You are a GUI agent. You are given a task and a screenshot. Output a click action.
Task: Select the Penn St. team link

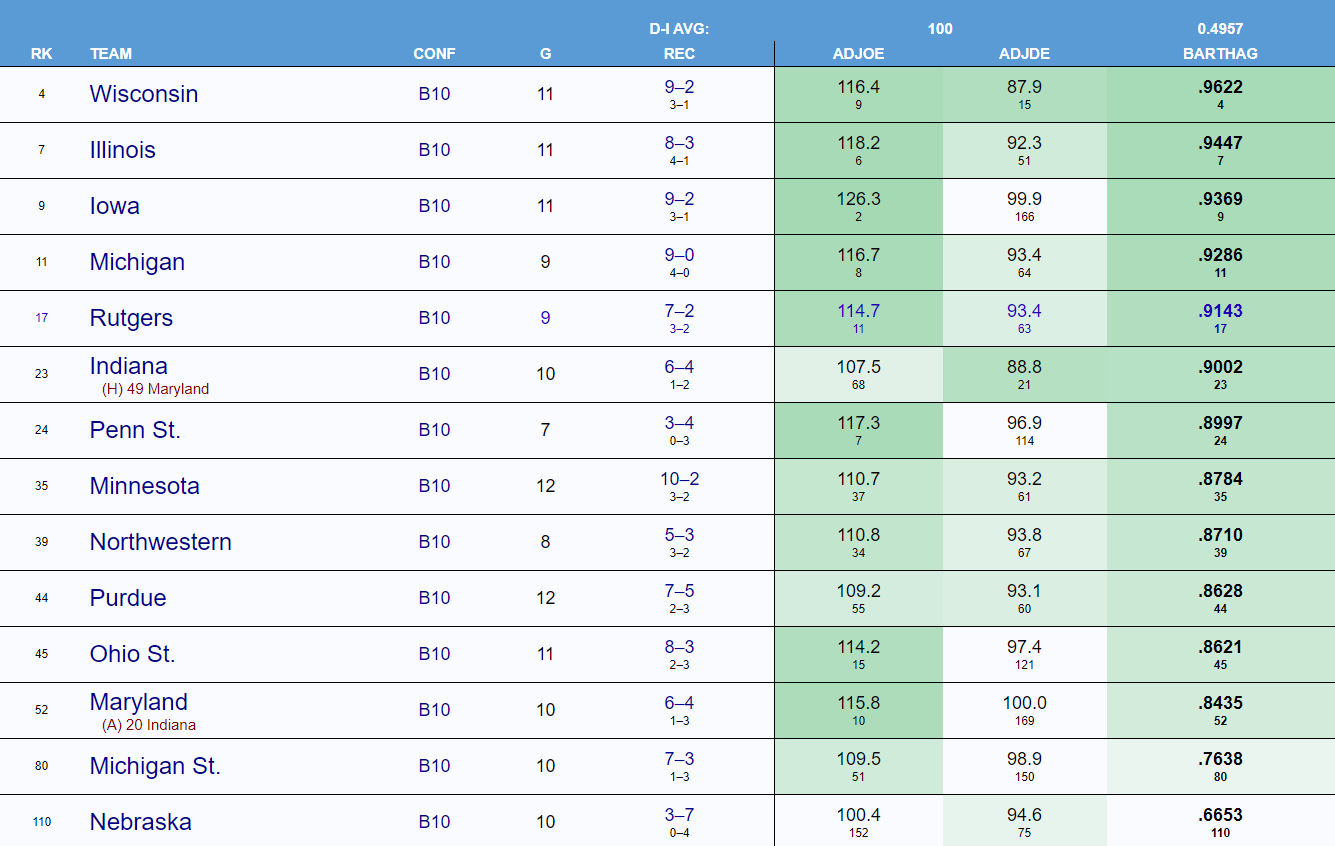[x=134, y=430]
